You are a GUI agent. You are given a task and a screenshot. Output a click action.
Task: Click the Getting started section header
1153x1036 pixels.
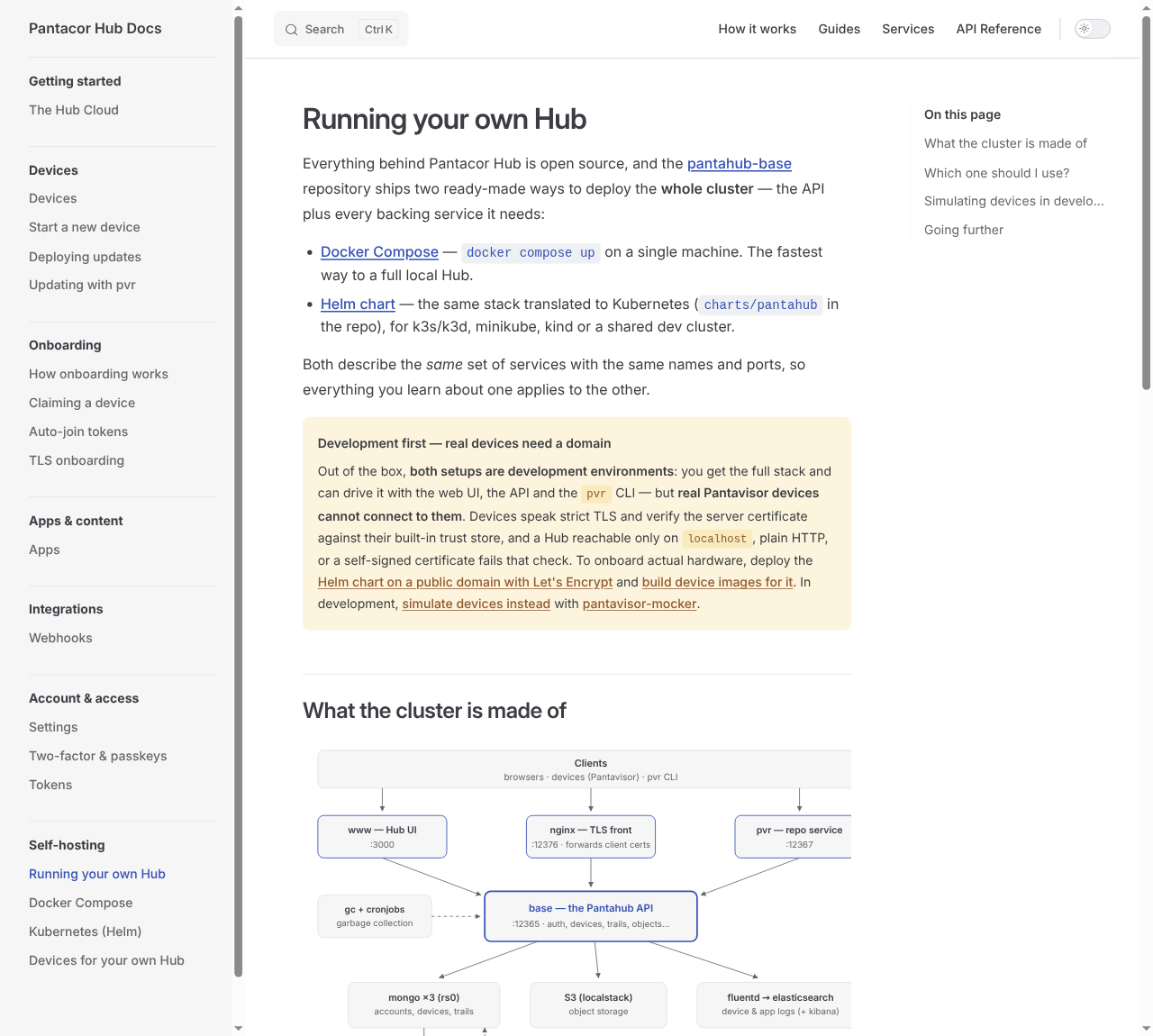pos(75,81)
